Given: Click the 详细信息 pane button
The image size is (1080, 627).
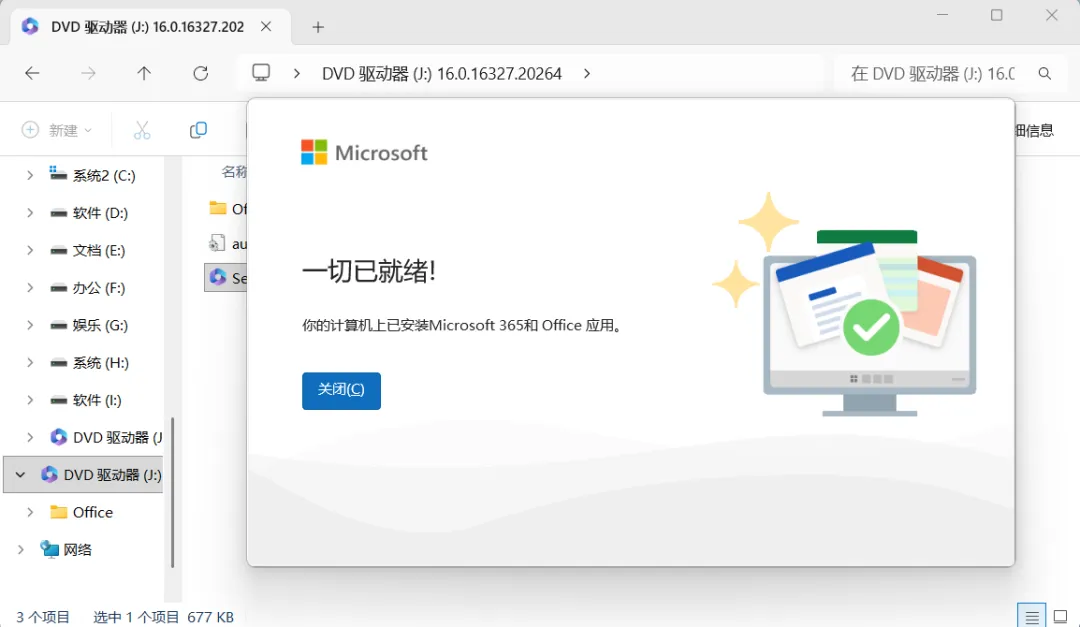Looking at the screenshot, I should (x=1035, y=130).
